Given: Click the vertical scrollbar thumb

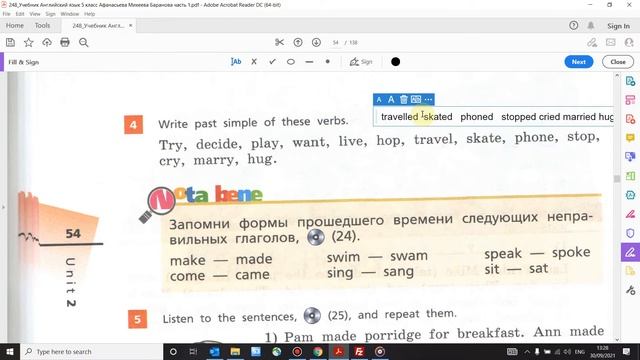Looking at the screenshot, I should (617, 178).
